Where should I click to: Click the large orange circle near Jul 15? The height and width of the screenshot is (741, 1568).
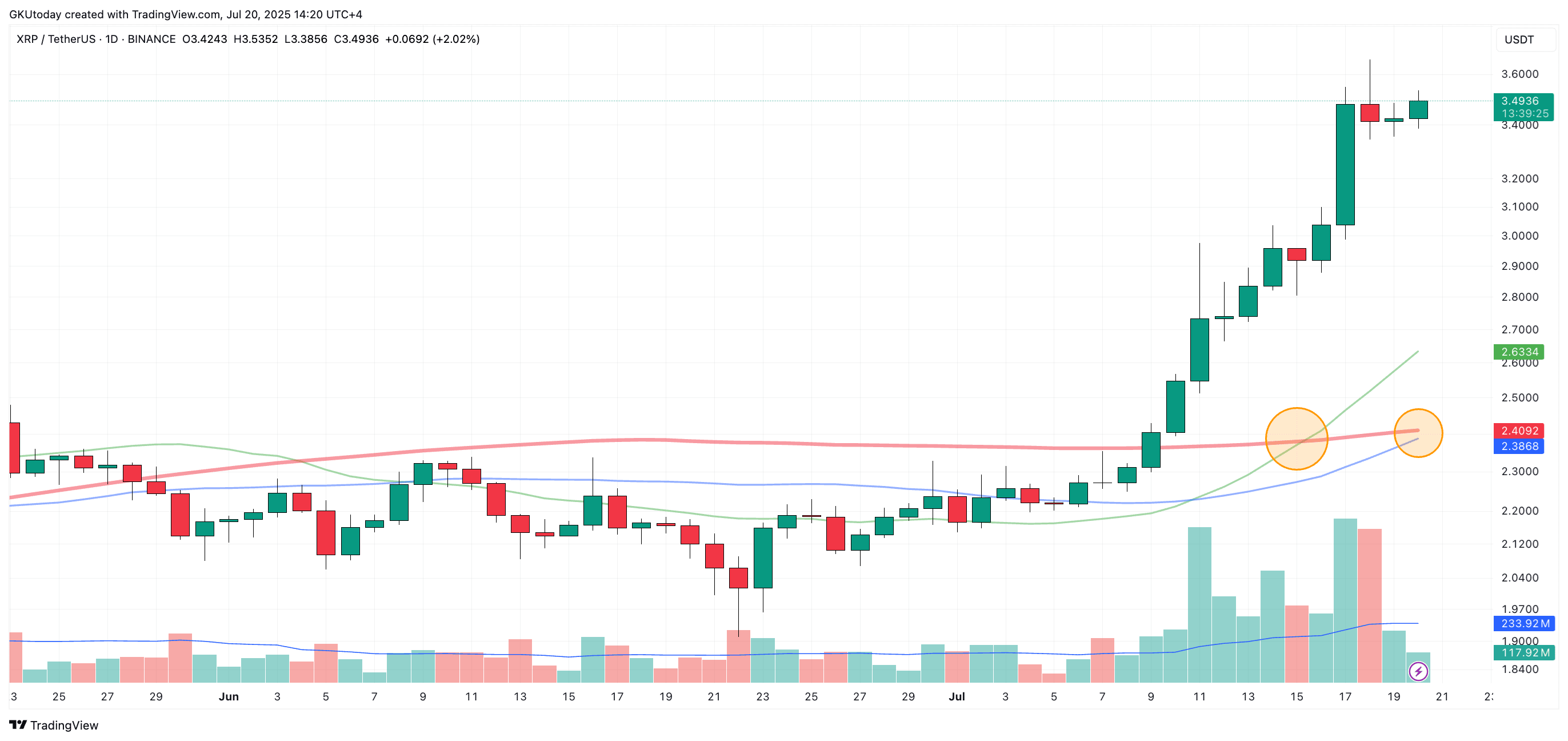[x=1297, y=439]
